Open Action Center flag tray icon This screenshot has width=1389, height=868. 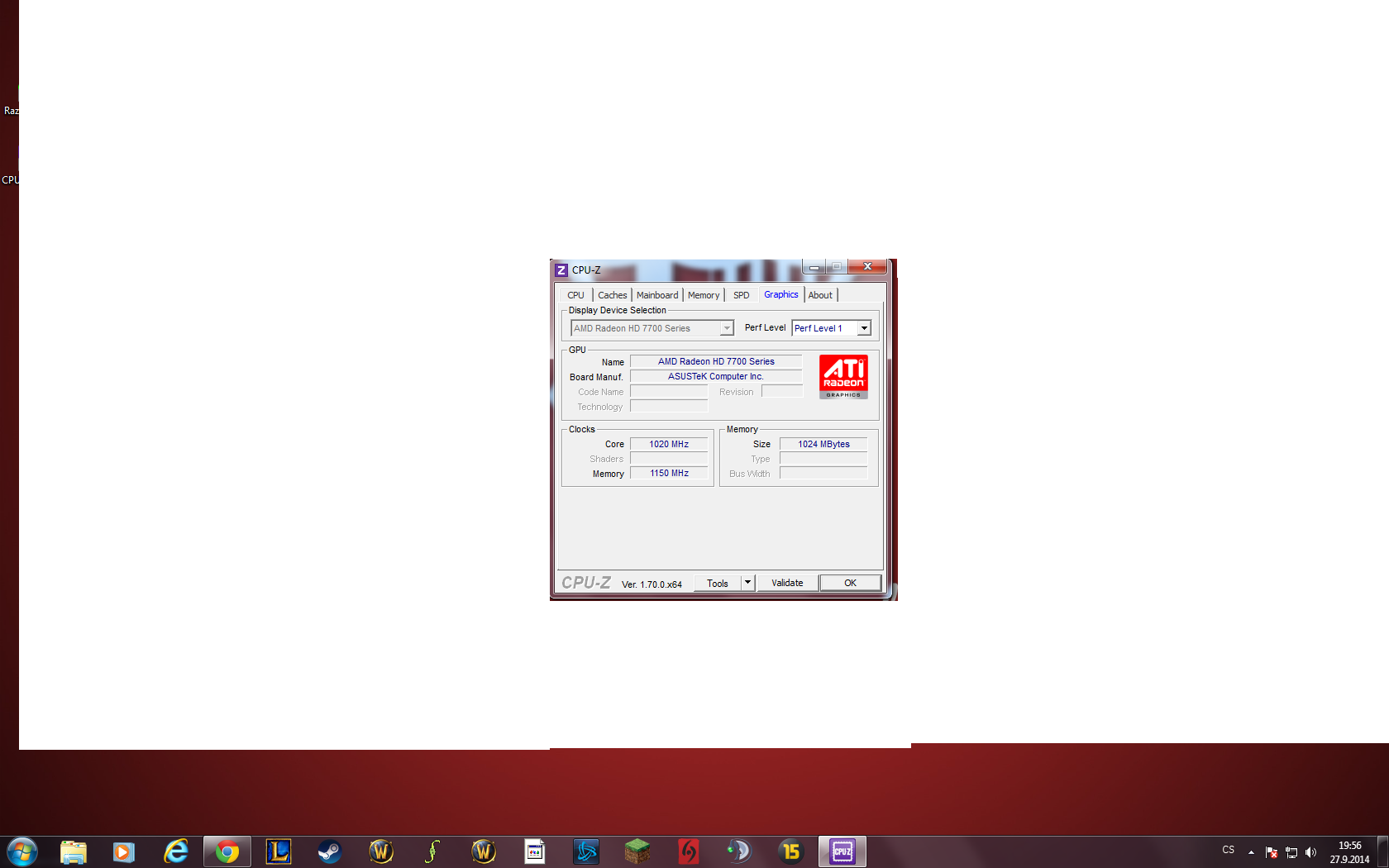(x=1272, y=852)
